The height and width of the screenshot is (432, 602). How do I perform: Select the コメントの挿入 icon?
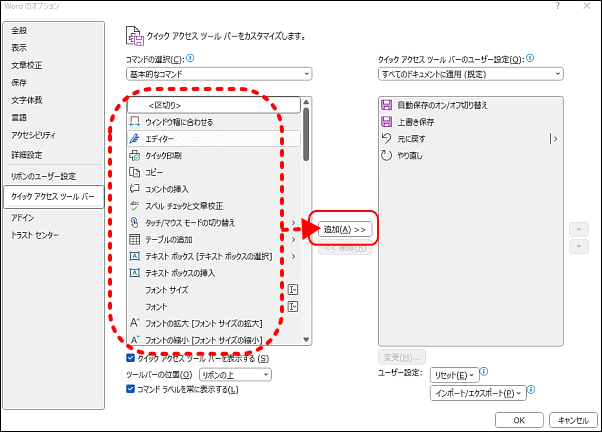tap(134, 189)
